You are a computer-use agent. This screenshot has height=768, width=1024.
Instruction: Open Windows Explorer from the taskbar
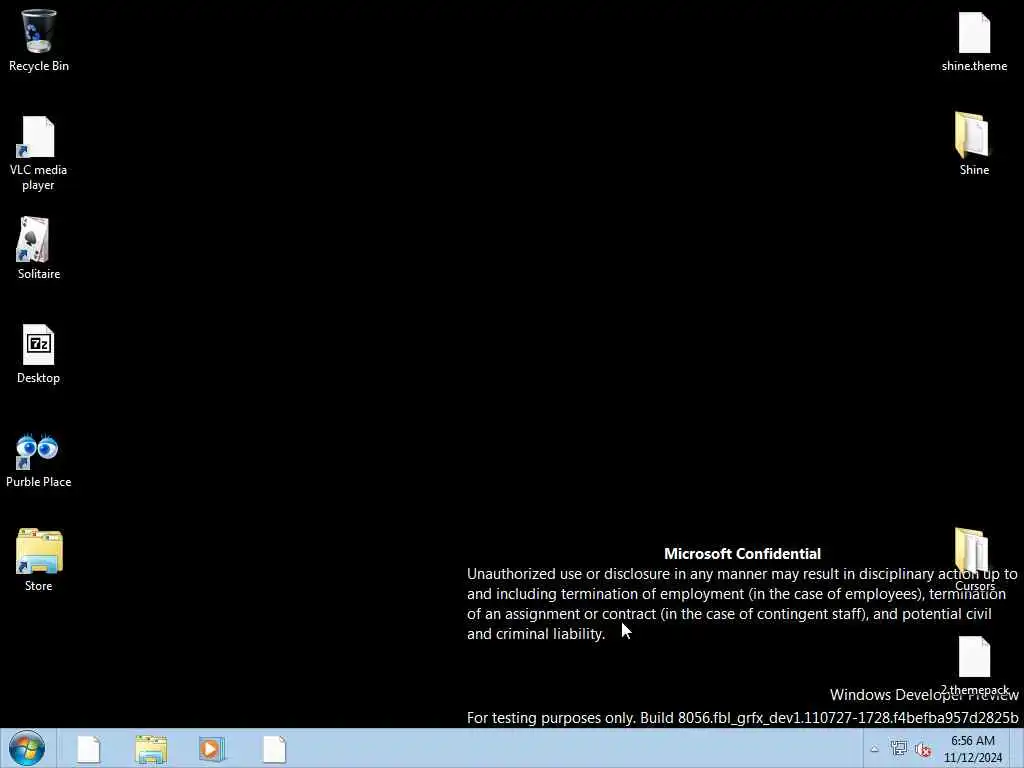[151, 749]
